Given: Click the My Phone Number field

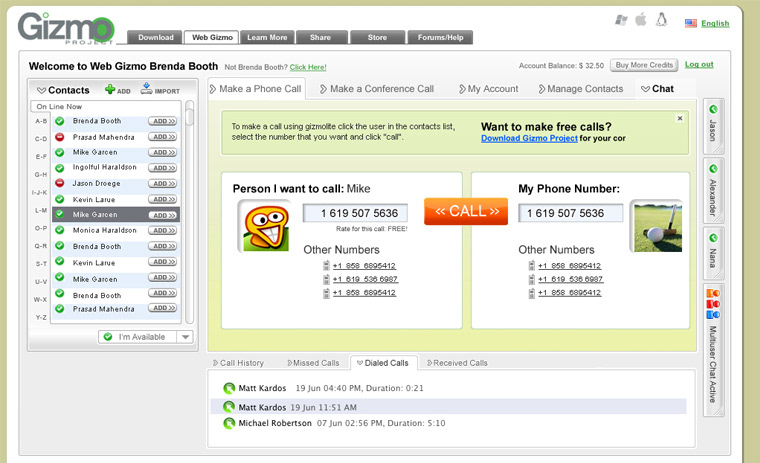Looking at the screenshot, I should [x=570, y=213].
